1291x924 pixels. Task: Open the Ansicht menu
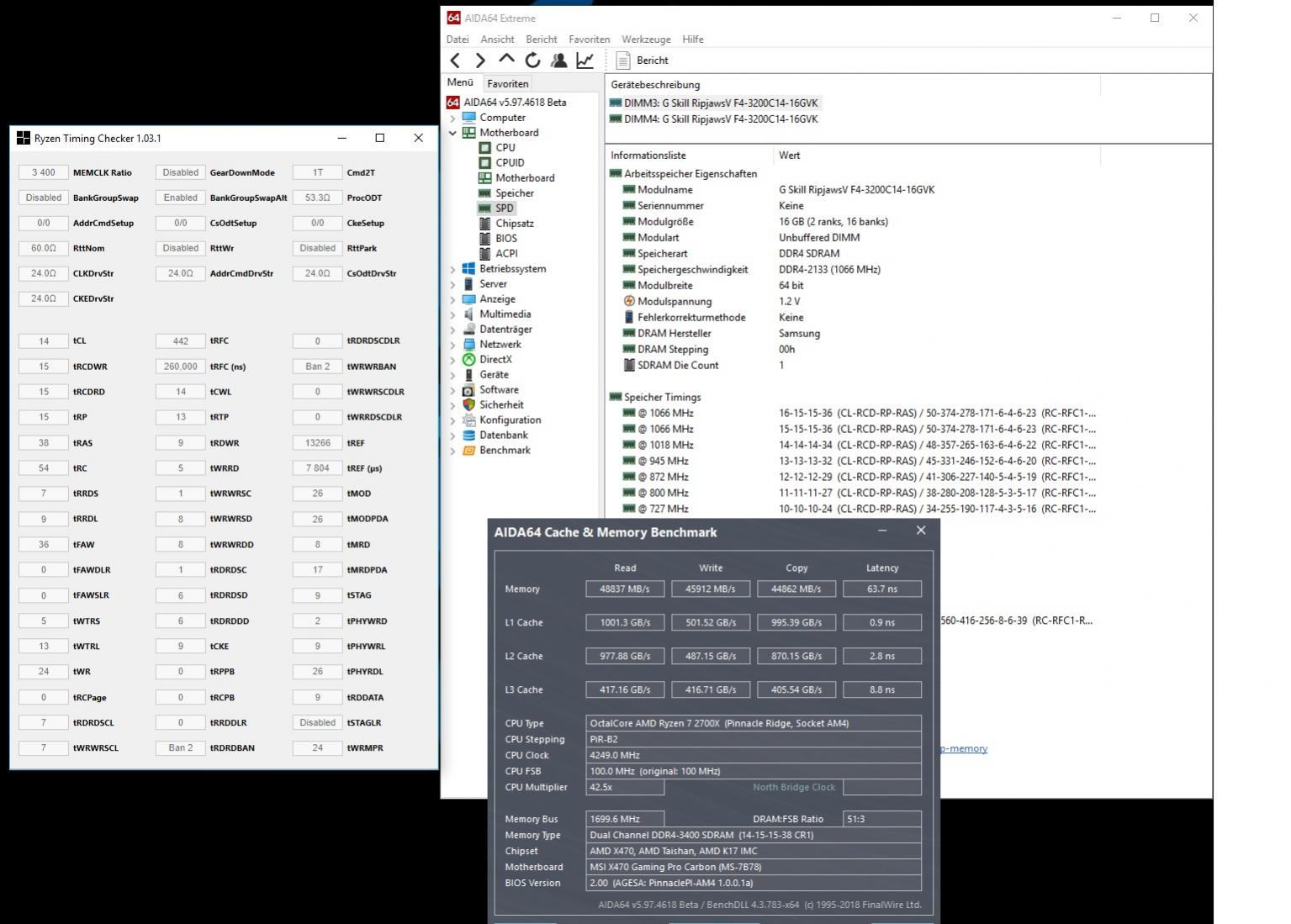[x=497, y=40]
